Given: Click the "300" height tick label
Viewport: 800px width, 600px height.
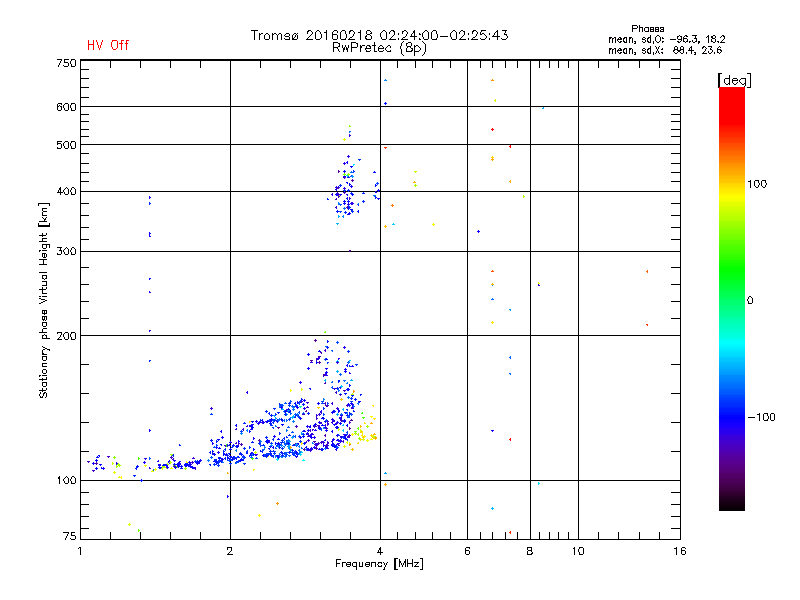Looking at the screenshot, I should pyautogui.click(x=66, y=252).
